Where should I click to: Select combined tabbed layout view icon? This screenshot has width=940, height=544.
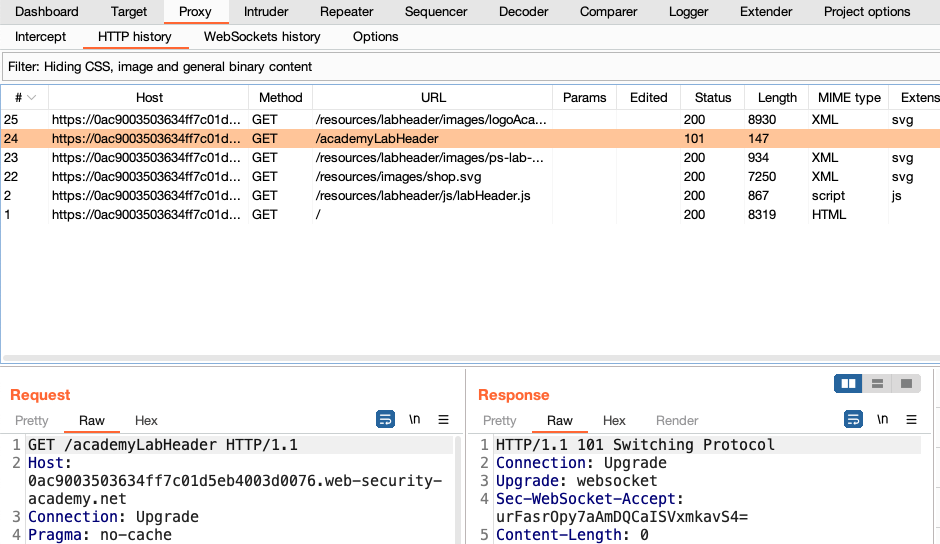[906, 383]
